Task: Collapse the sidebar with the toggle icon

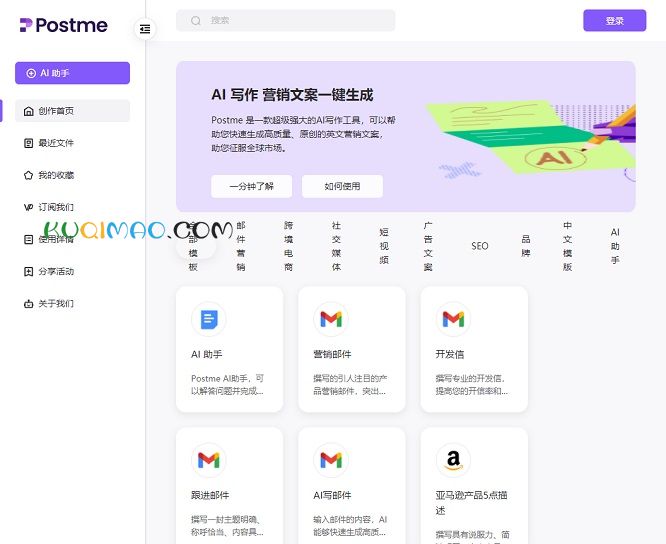Action: click(145, 29)
